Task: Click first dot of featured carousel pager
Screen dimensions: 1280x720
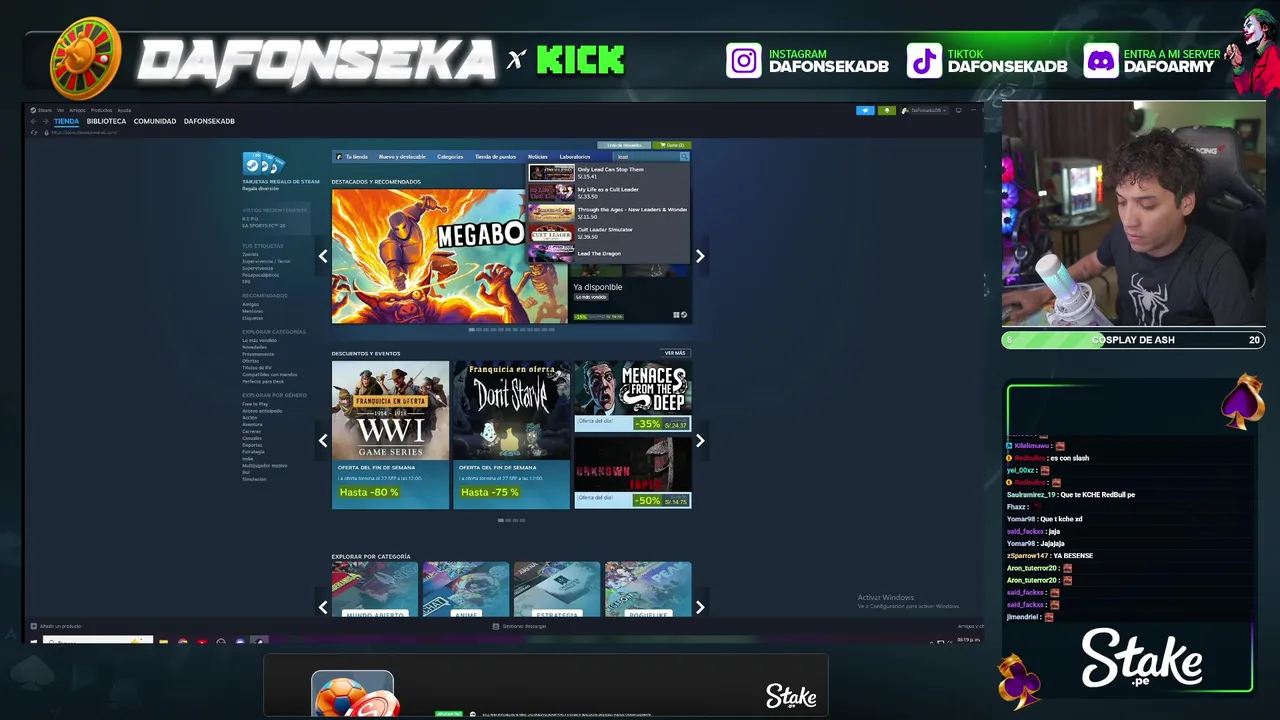Action: (472, 329)
